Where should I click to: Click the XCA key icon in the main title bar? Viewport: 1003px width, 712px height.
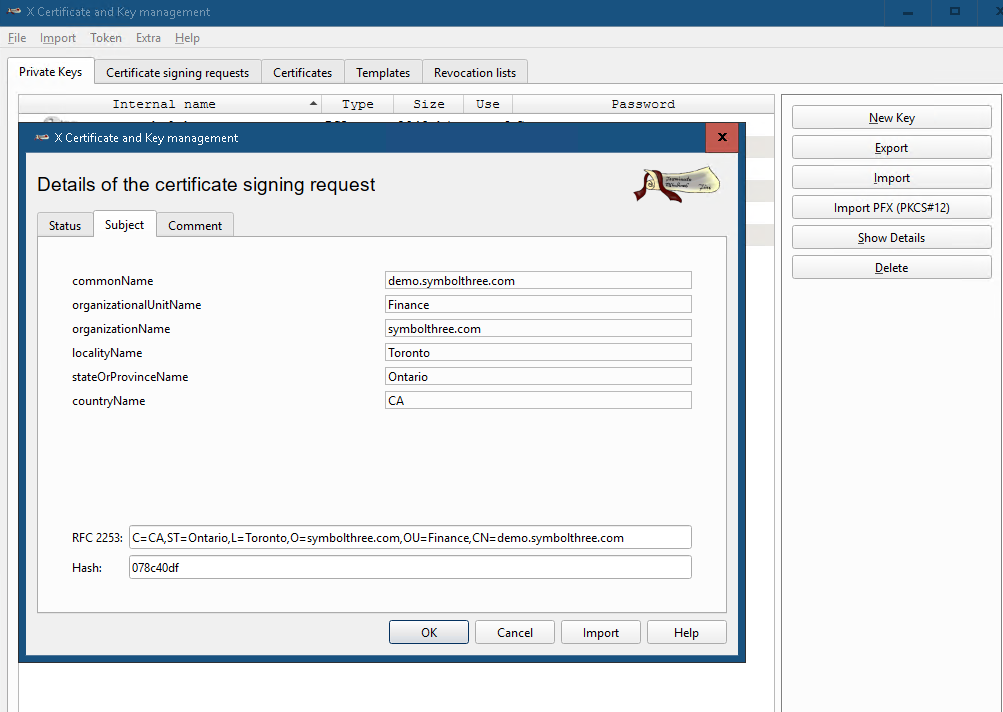(x=14, y=11)
